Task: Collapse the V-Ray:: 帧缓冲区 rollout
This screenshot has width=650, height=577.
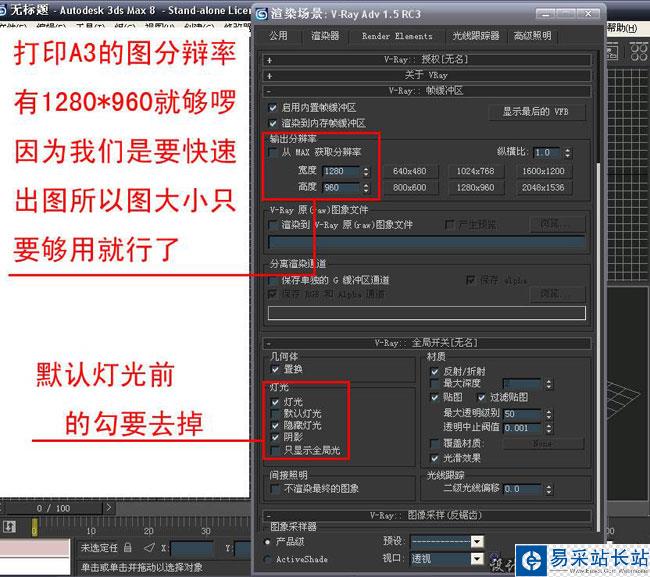Action: click(x=427, y=91)
